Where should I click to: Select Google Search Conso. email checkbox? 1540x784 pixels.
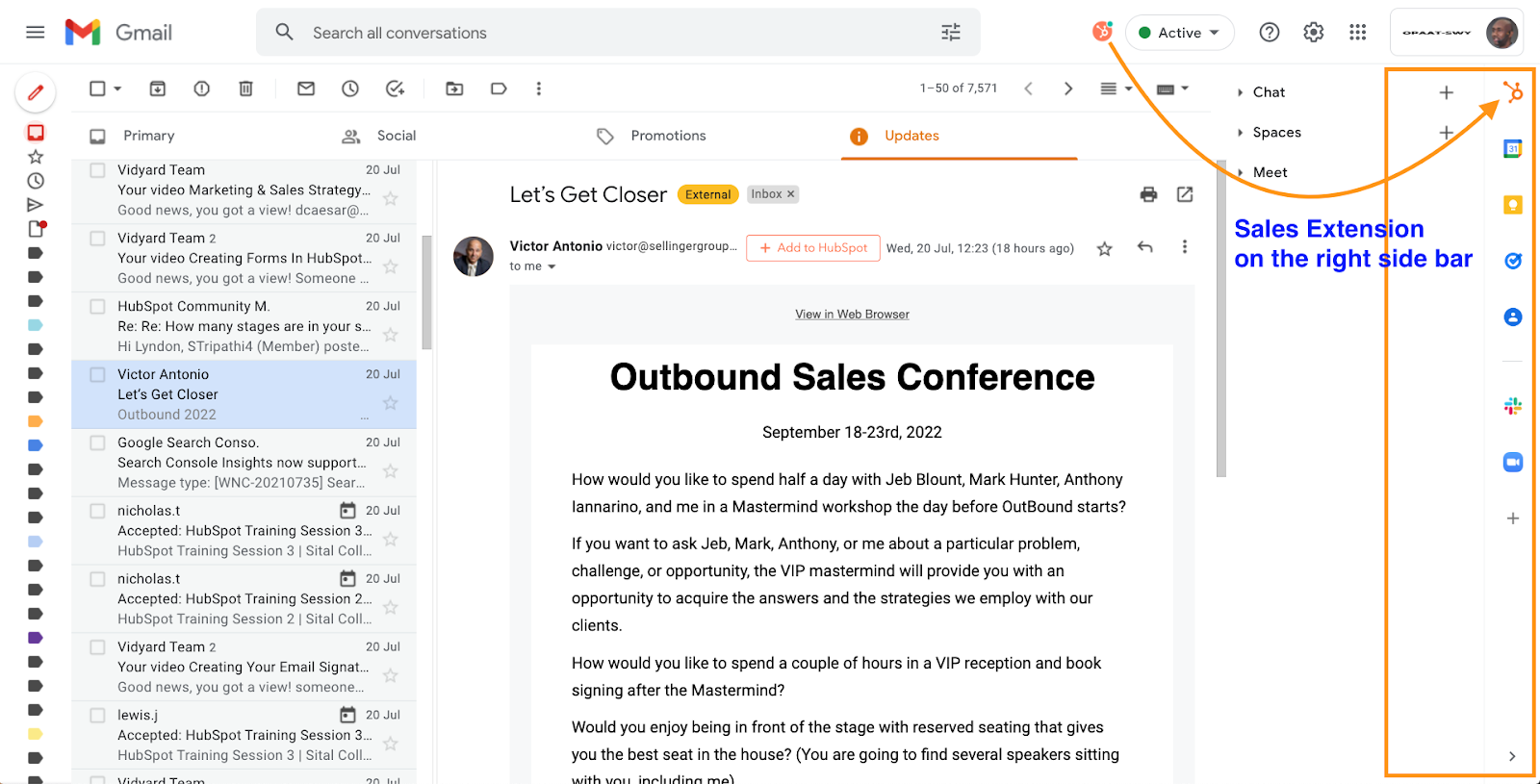[97, 443]
